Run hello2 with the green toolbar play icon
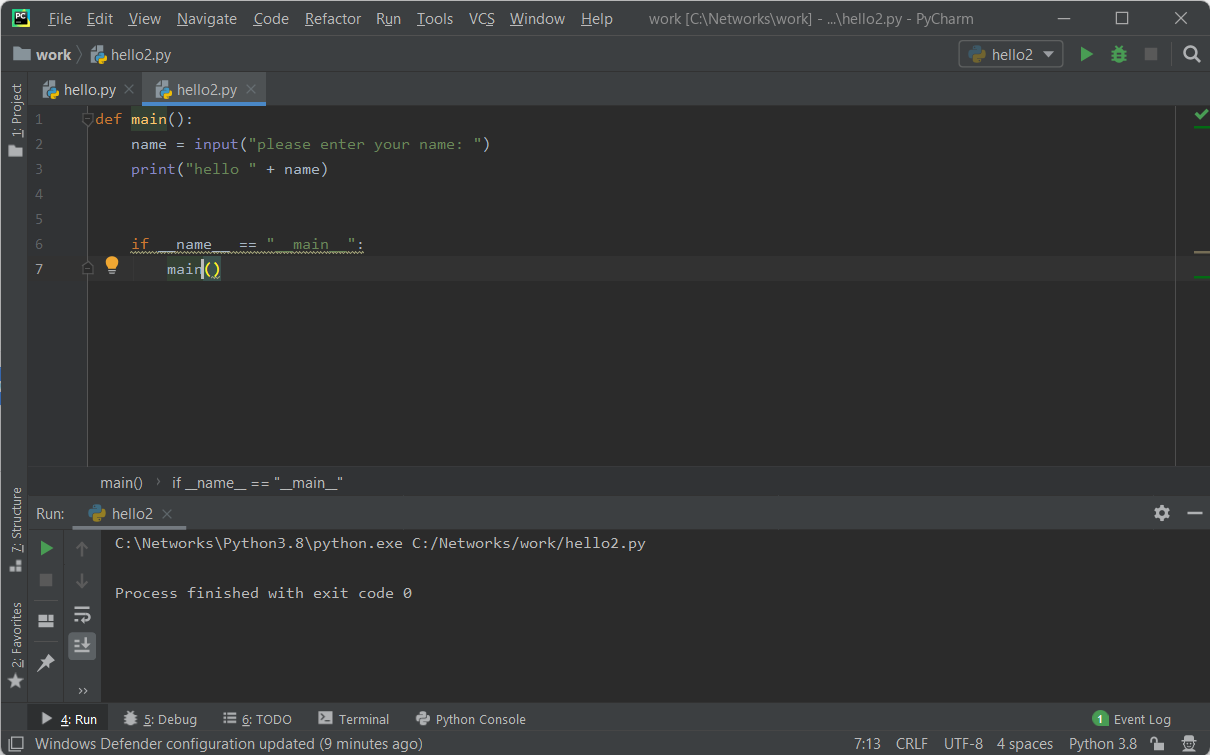1210x755 pixels. point(1086,55)
